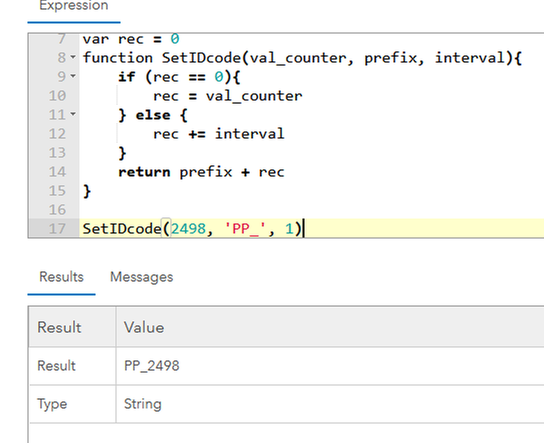The image size is (544, 443).
Task: Collapse the function fold arrow on line 8
Action: click(x=73, y=57)
